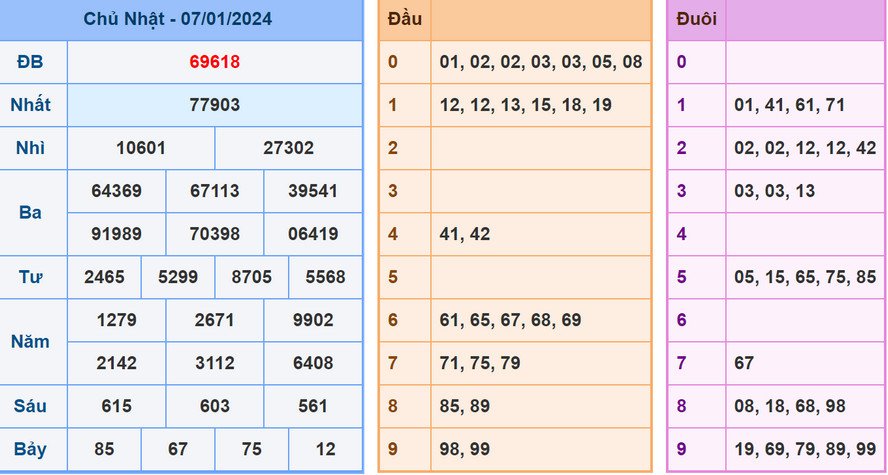Click the Đầu column header
Screen dimensions: 888x475
[x=405, y=19]
